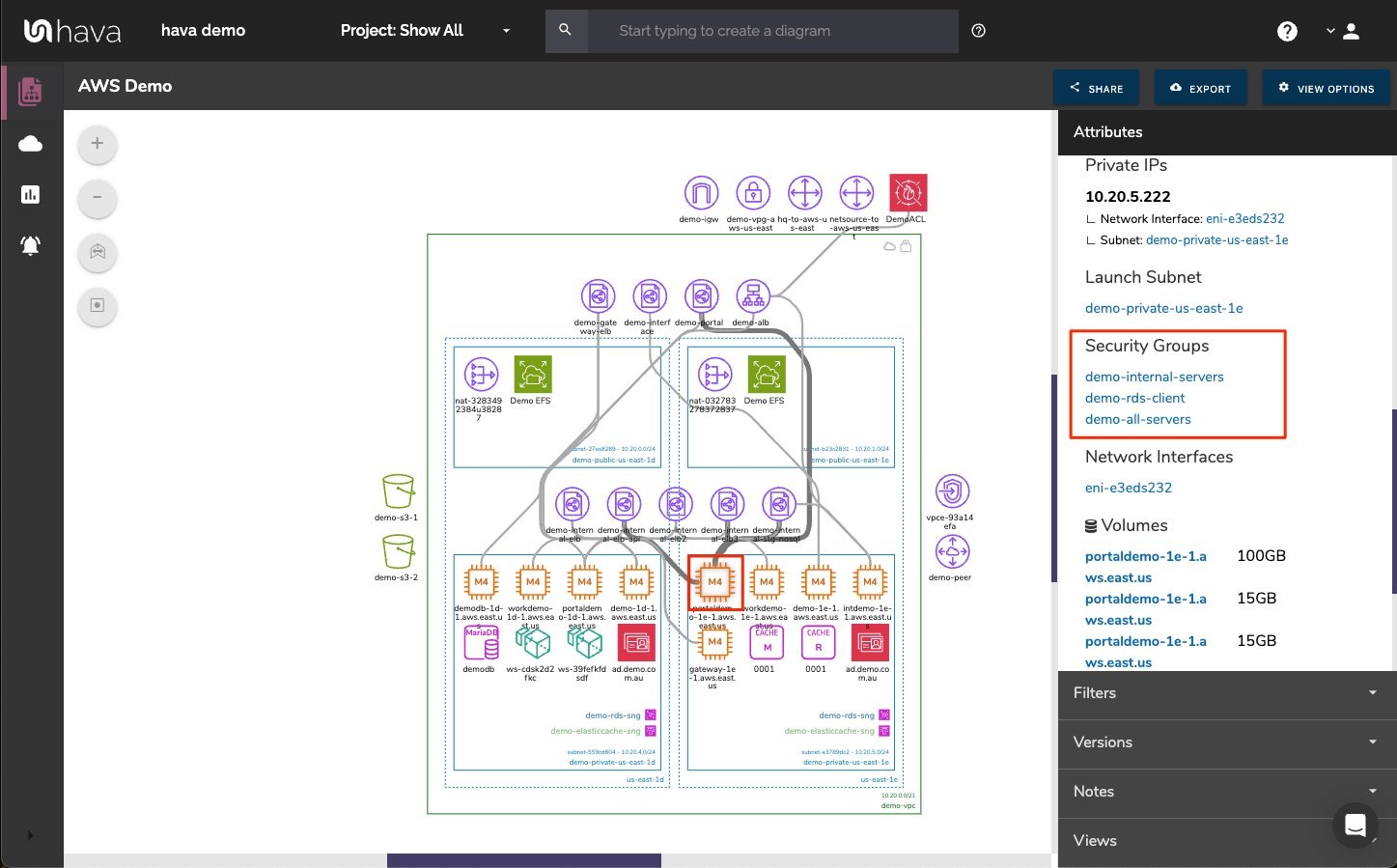Open the help question mark icon in top bar
The height and width of the screenshot is (868, 1397).
1287,30
